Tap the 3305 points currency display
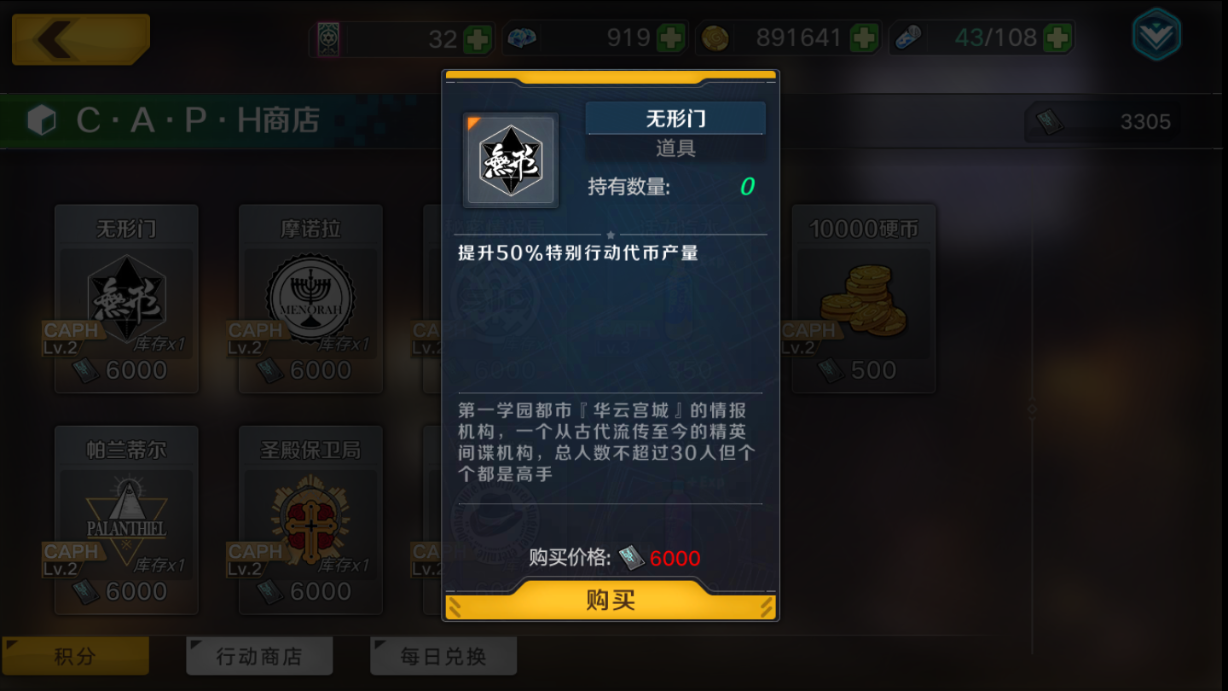 (1104, 122)
